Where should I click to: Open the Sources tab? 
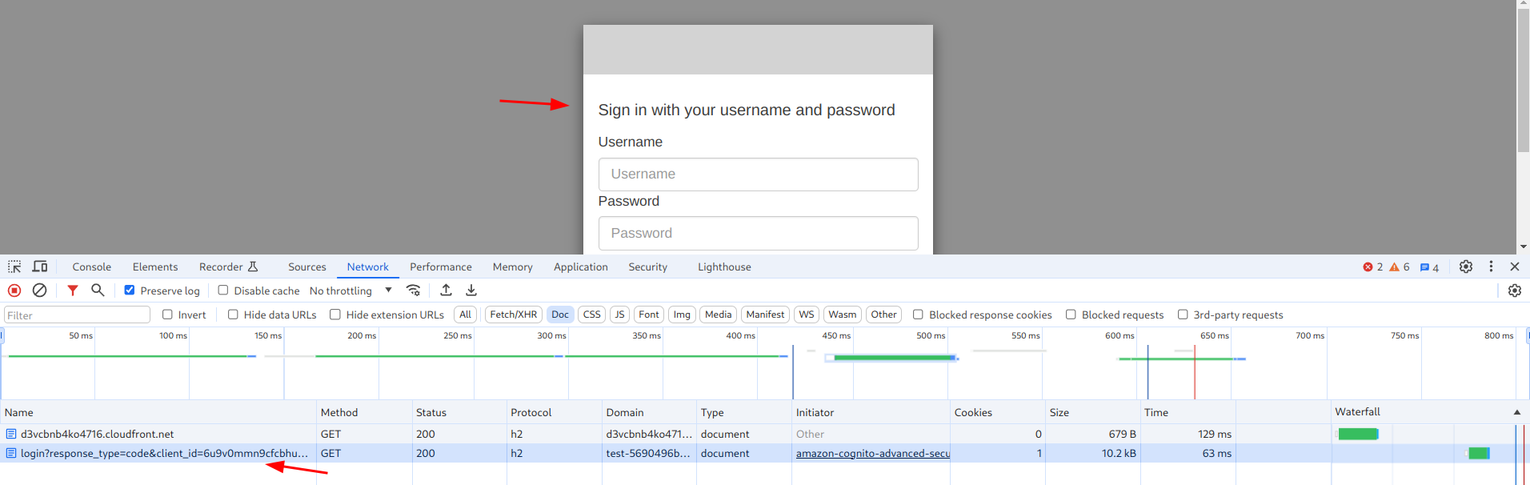(x=307, y=267)
